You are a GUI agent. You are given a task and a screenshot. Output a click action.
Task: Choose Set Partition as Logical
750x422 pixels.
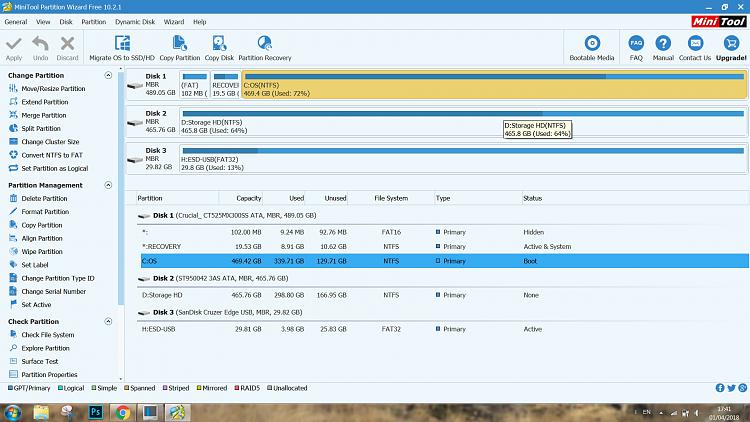click(55, 168)
